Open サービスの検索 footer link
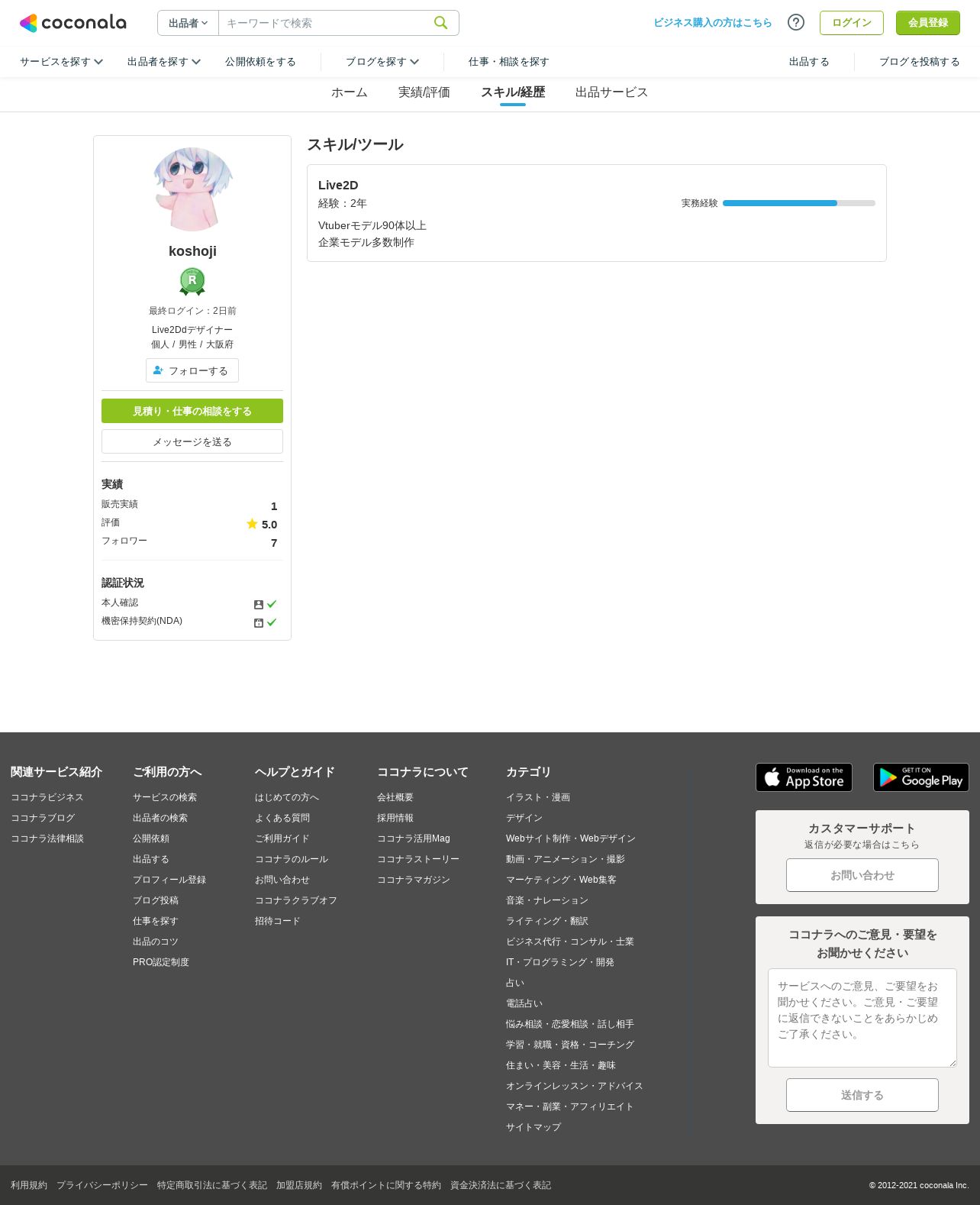 [165, 797]
